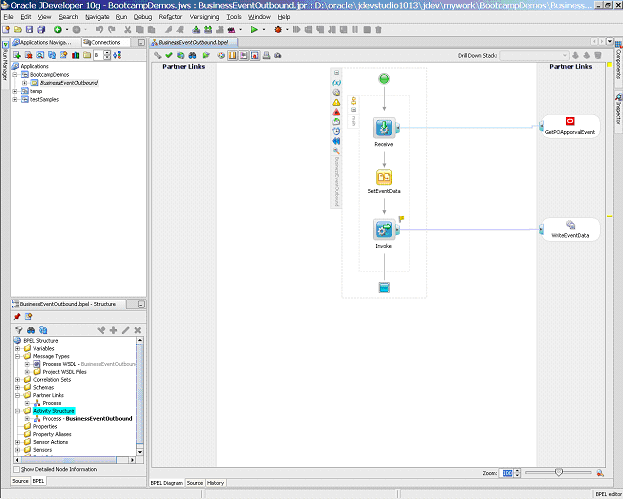623x499 pixels.
Task: Expand the Variables folder in BPEL Structure
Action: [17, 348]
